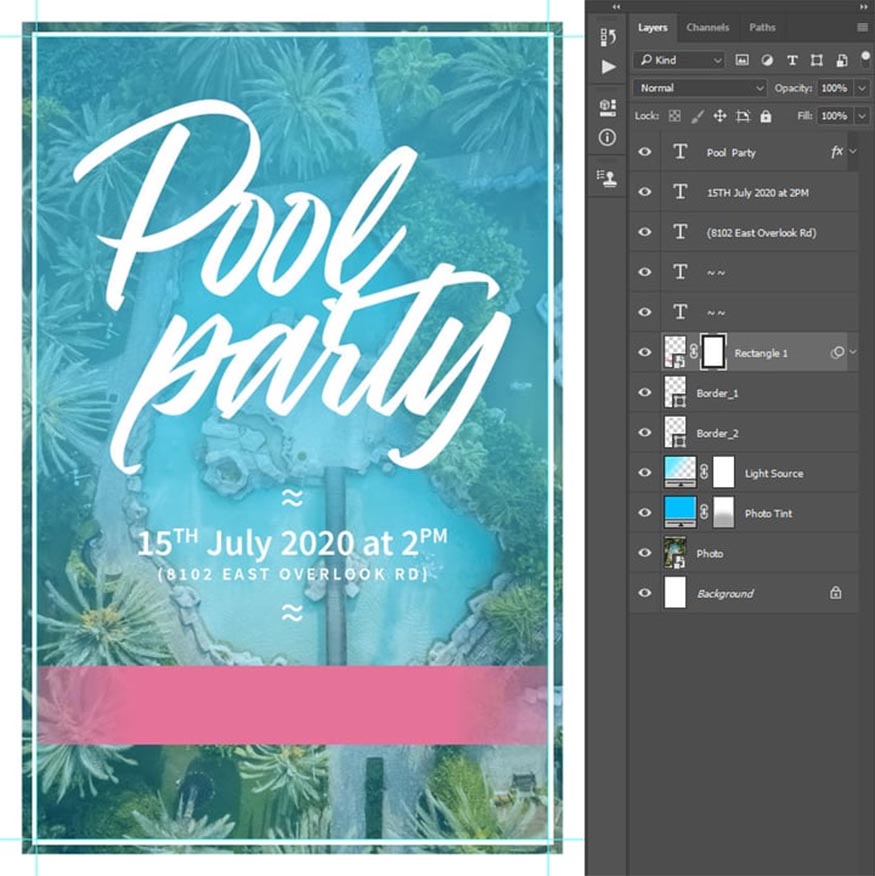875x876 pixels.
Task: Expand Rectangle 1 smart filters chevron
Action: [853, 352]
